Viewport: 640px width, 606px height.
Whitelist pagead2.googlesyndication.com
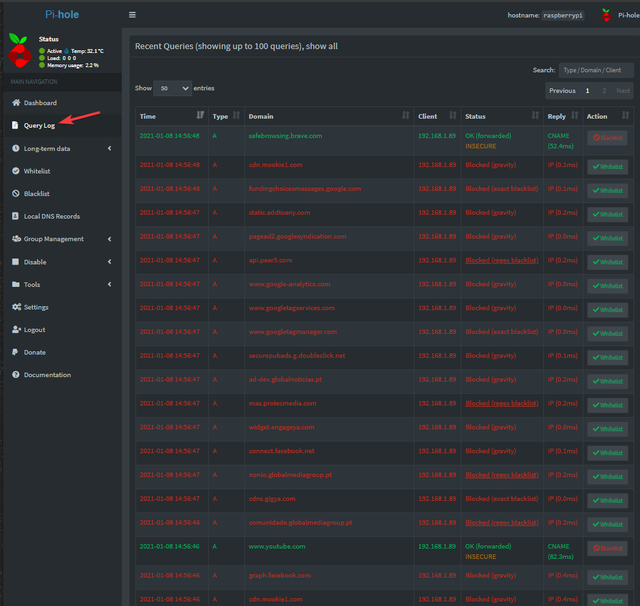point(607,238)
